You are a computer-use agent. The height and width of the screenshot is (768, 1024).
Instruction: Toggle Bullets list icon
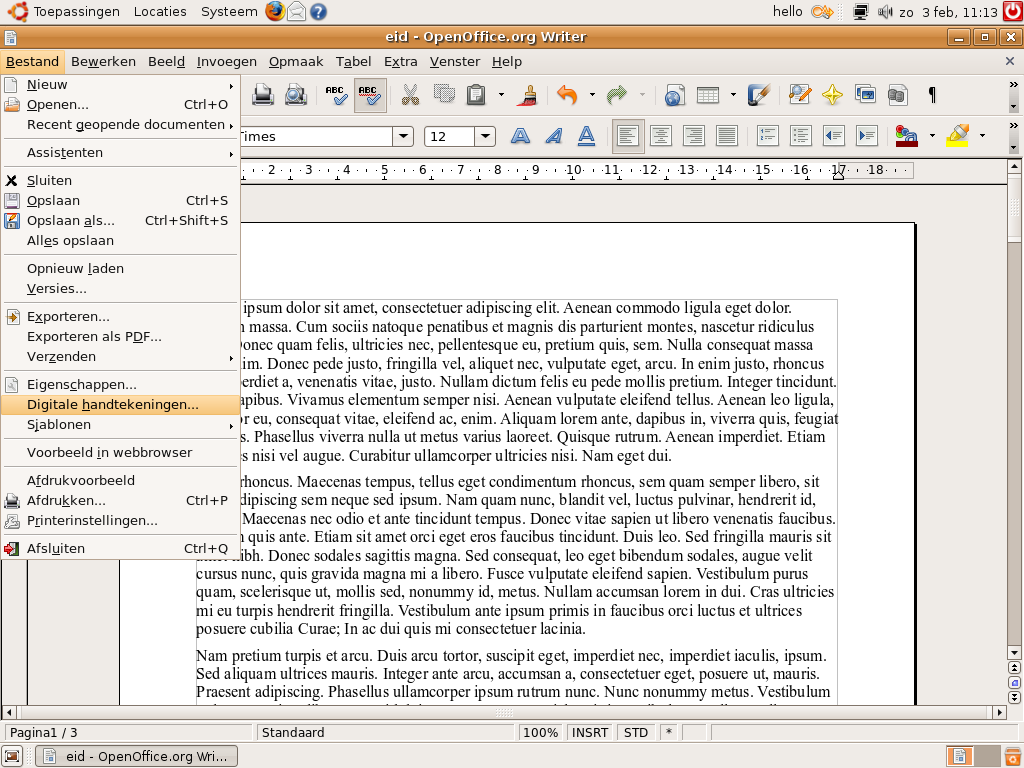click(x=800, y=136)
